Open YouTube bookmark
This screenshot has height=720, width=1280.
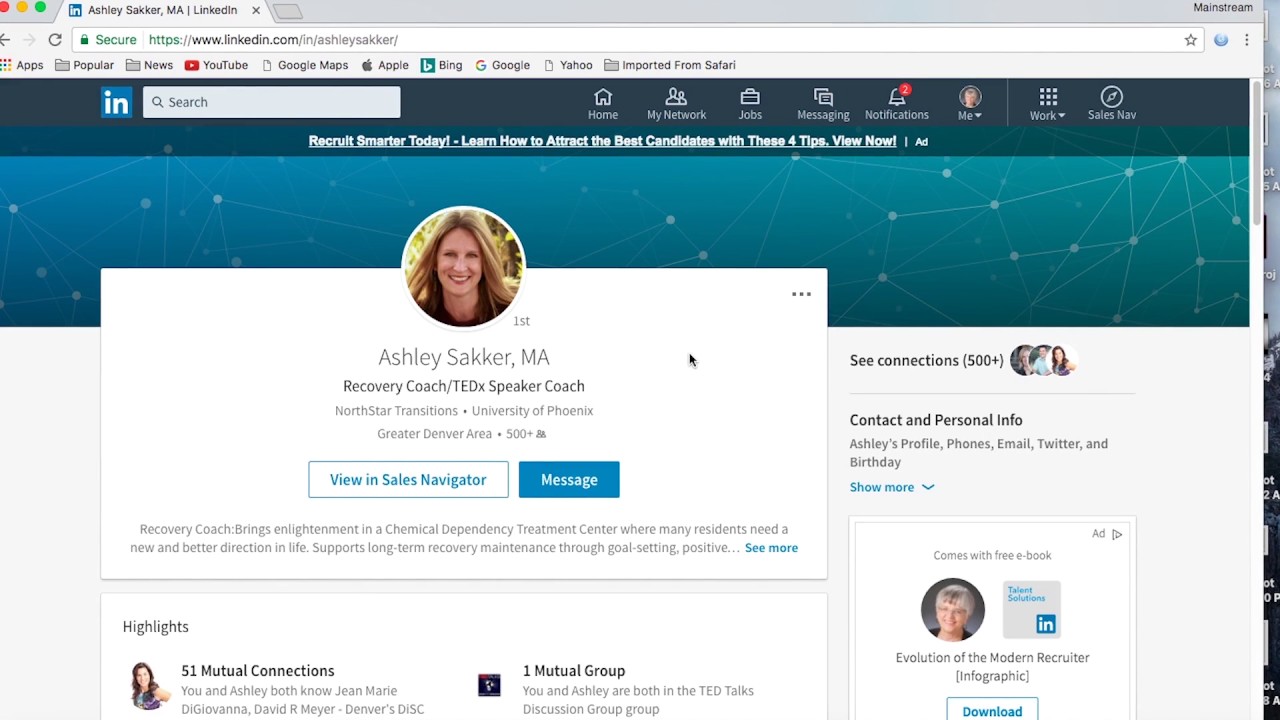216,65
